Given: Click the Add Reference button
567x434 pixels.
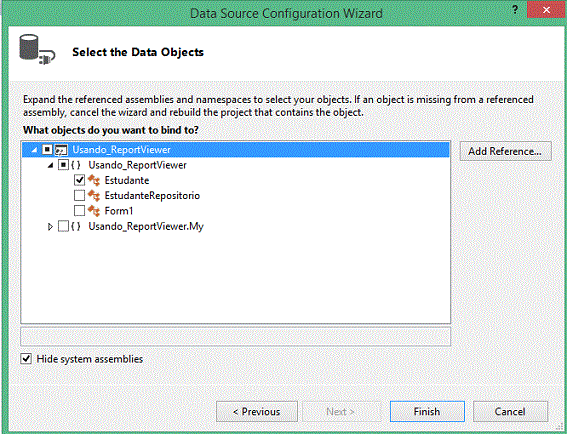Looking at the screenshot, I should (506, 151).
